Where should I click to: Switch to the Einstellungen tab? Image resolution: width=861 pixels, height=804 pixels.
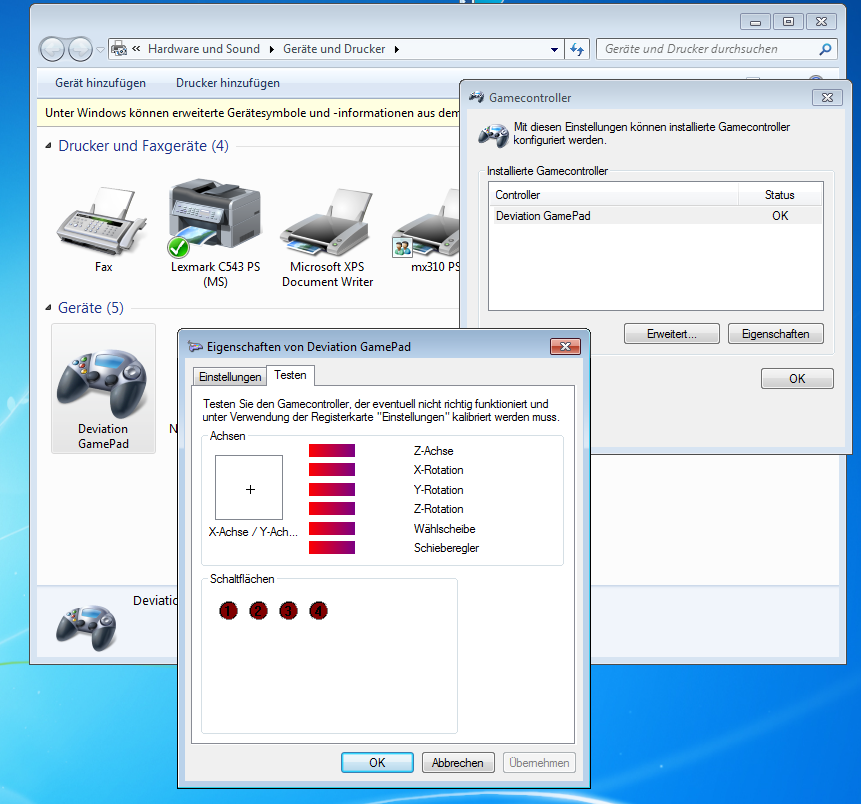230,377
